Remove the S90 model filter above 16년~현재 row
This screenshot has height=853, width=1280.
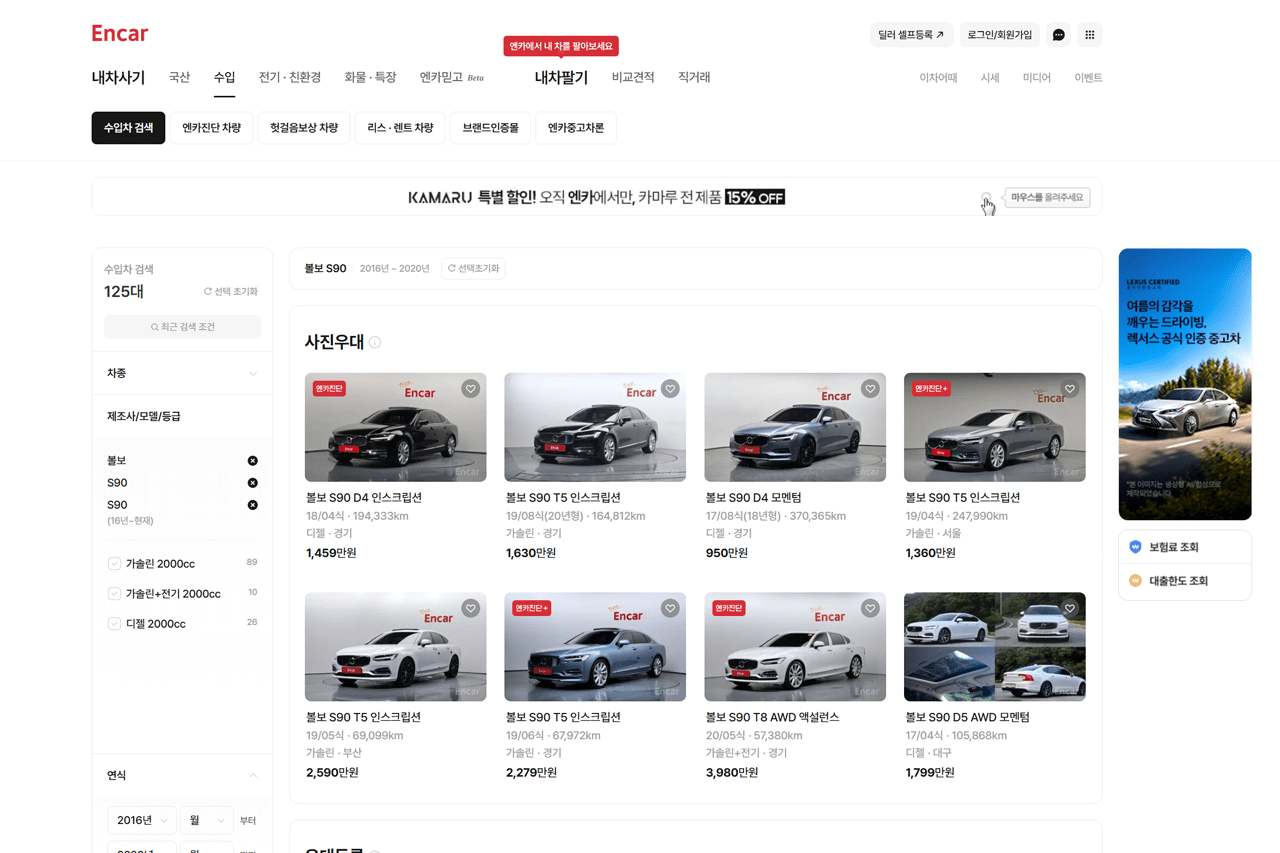coord(252,483)
